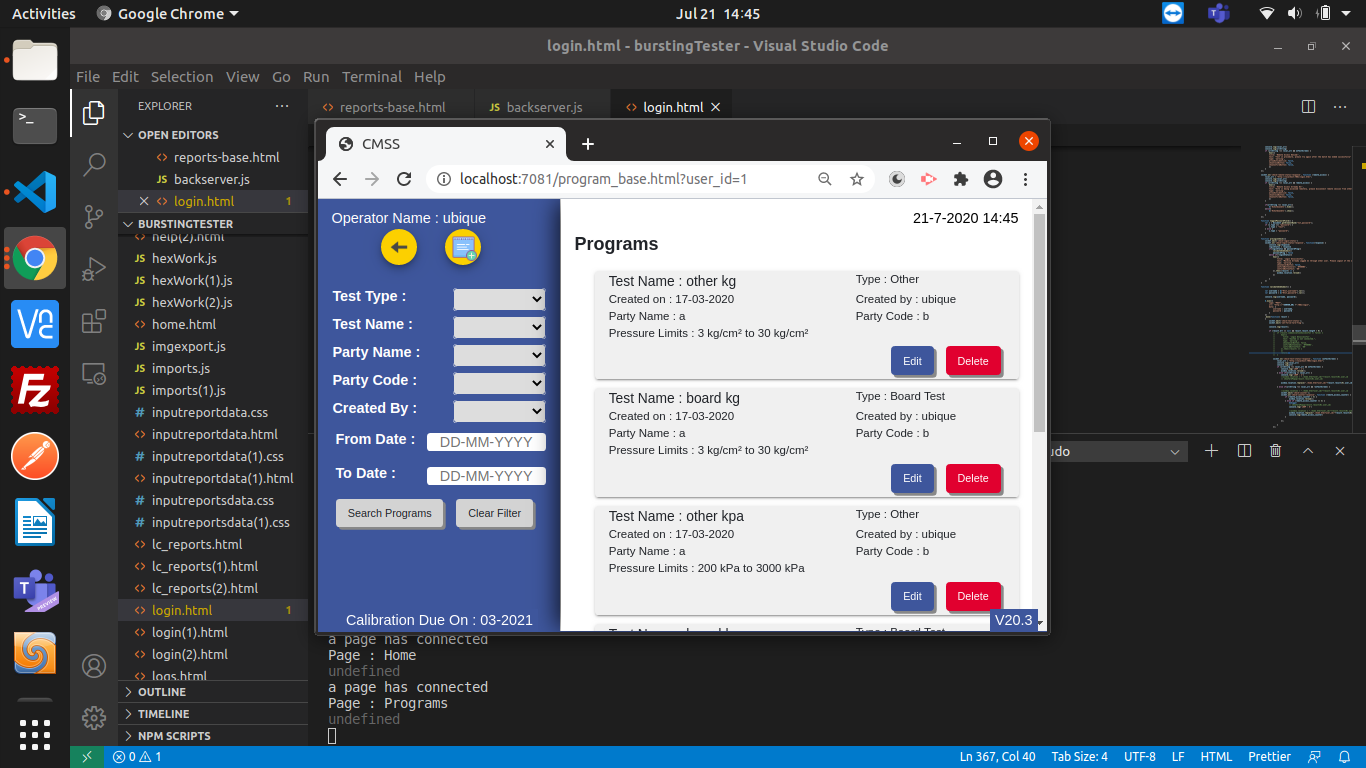Screen dimensions: 1366x768
Task: Select the Search icon in VS Code activity bar
Action: coord(93,165)
